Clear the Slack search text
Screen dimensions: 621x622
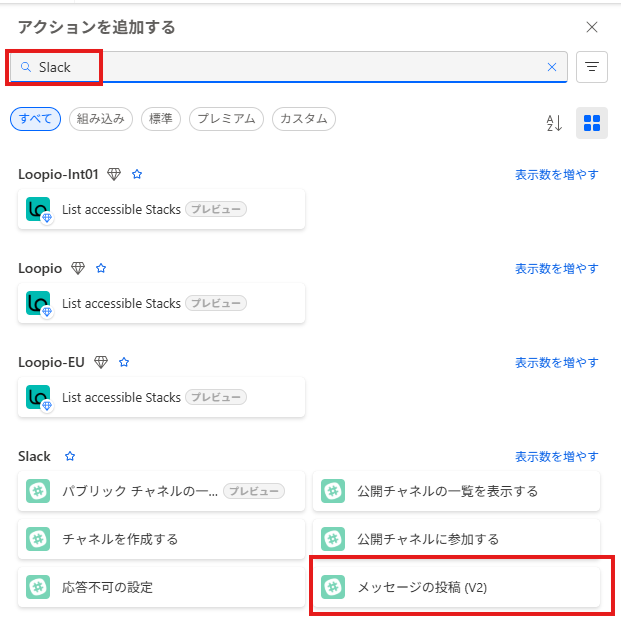click(x=552, y=67)
